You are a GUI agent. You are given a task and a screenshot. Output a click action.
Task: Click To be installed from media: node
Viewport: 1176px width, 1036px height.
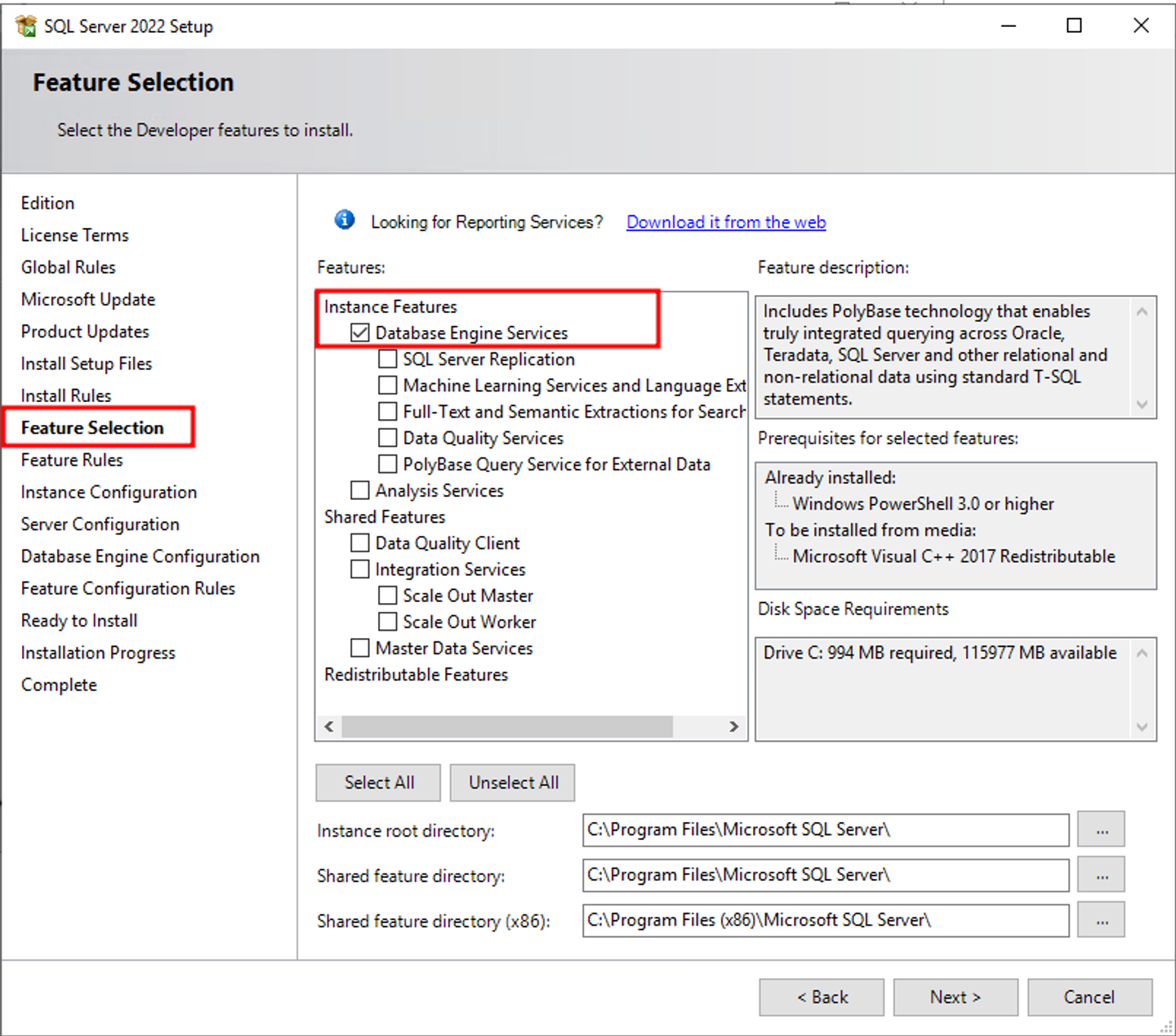870,529
